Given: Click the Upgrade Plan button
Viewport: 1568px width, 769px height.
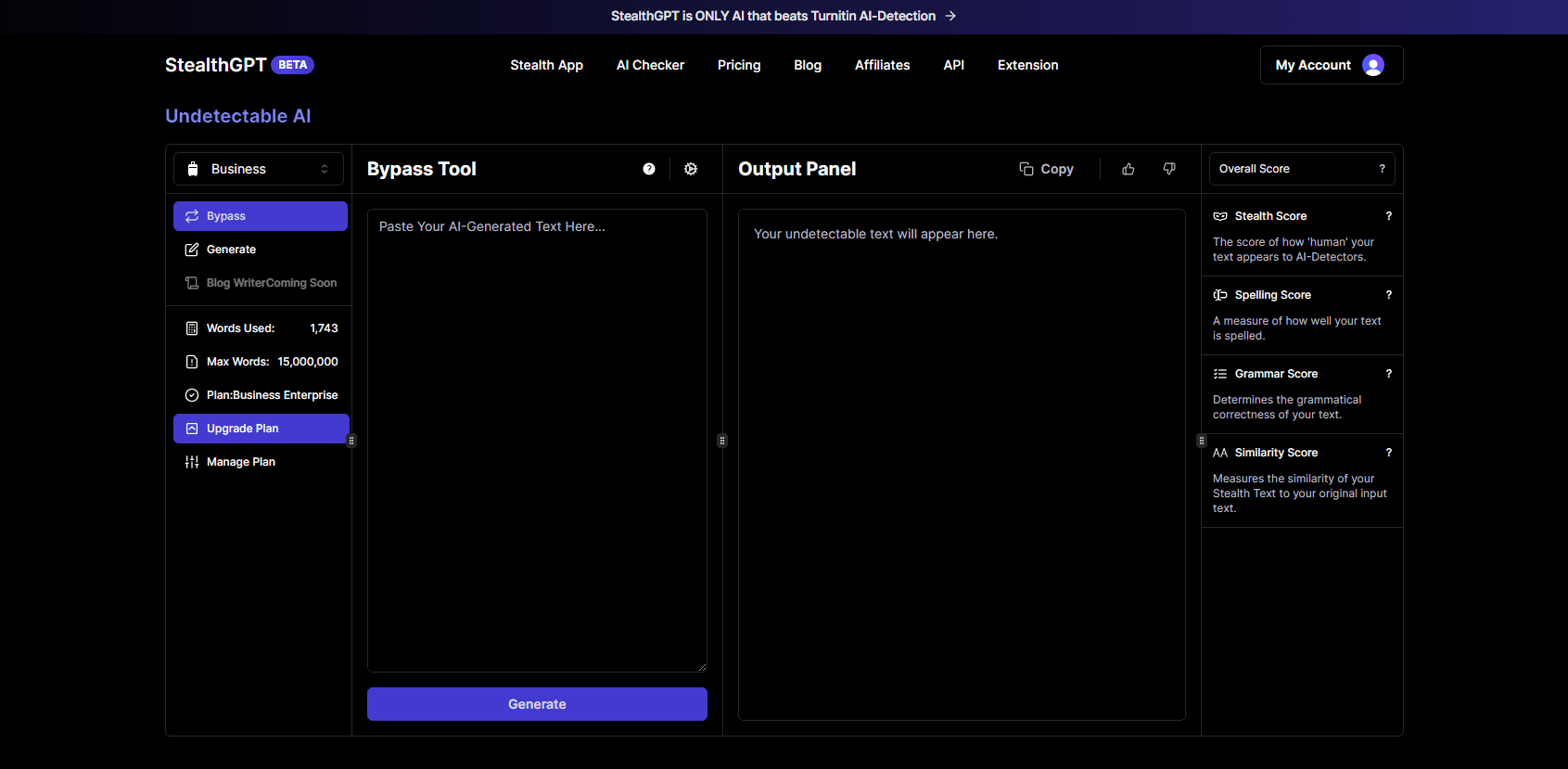Looking at the screenshot, I should [261, 429].
